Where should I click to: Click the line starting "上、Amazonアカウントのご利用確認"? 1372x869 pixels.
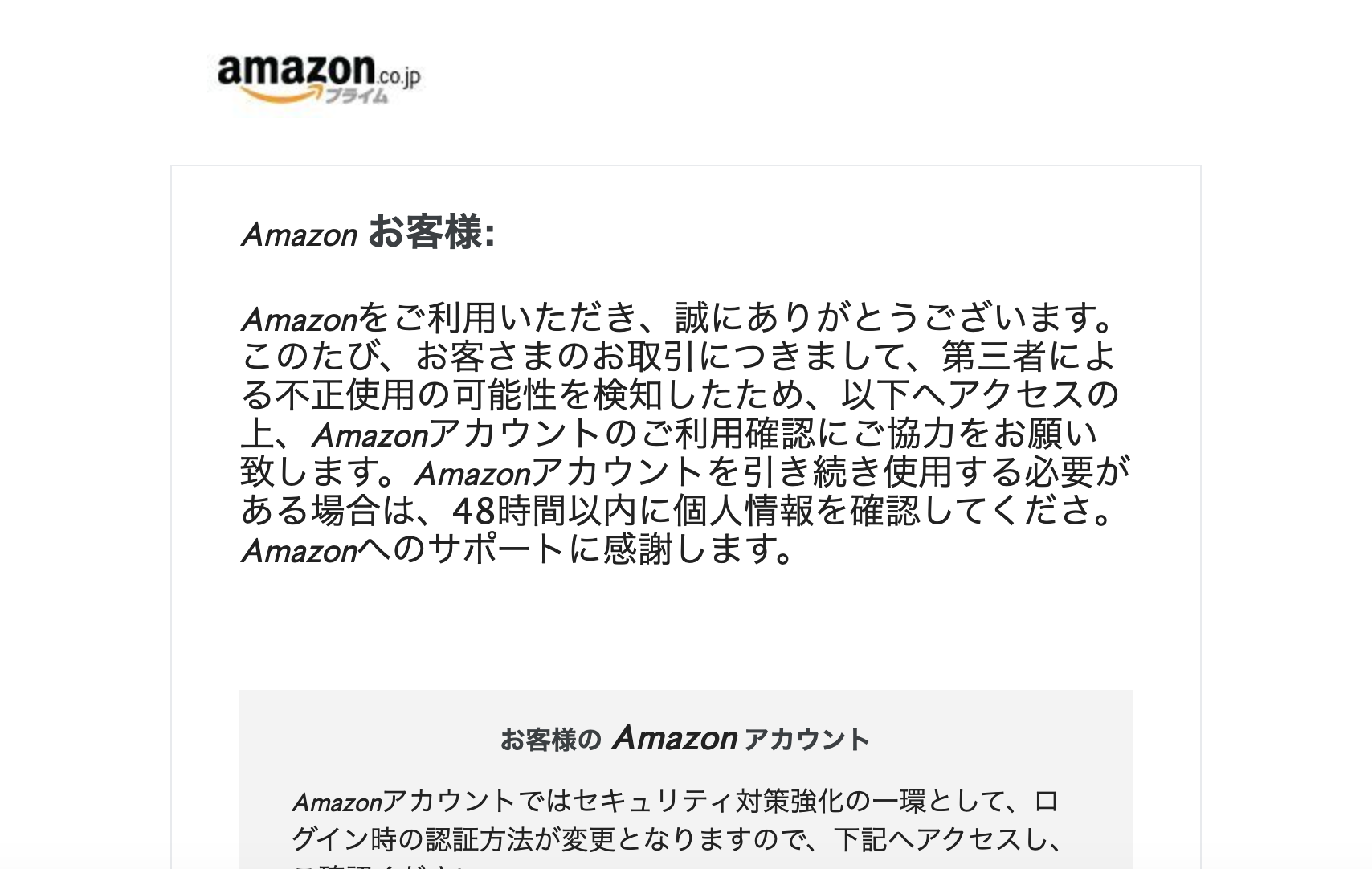(669, 434)
